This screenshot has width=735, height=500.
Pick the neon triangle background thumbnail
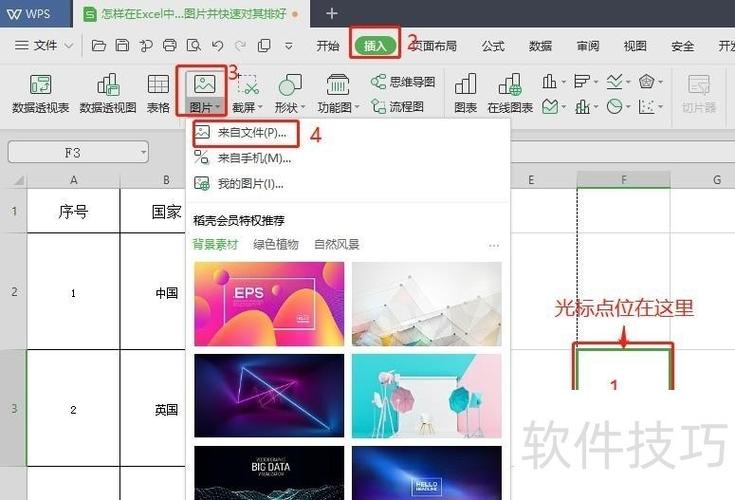point(269,396)
